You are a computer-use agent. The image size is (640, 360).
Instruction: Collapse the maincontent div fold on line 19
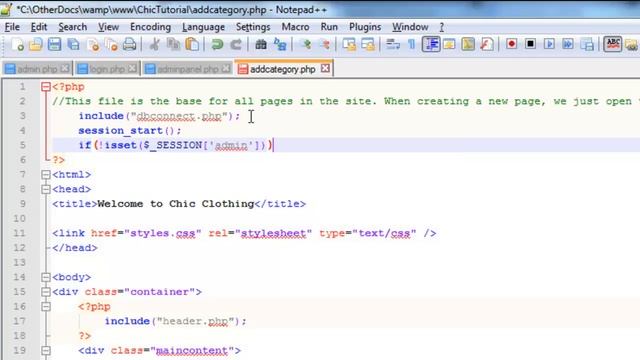(x=46, y=351)
